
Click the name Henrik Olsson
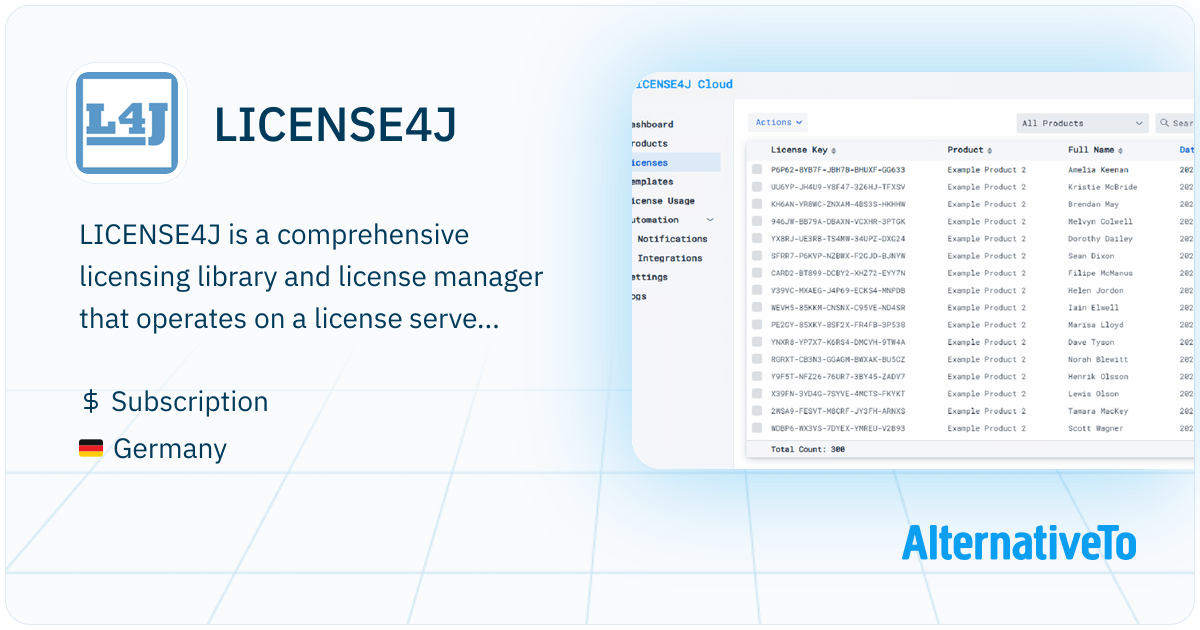pyautogui.click(x=1100, y=376)
